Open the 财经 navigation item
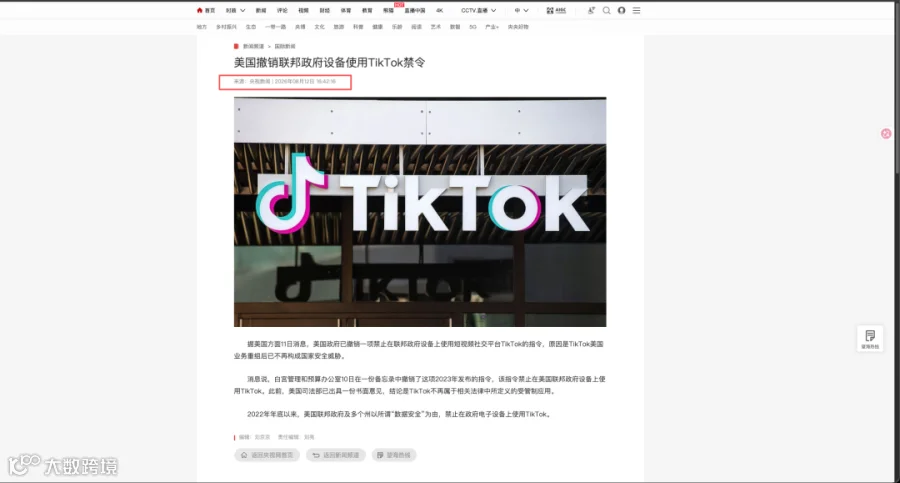This screenshot has height=483, width=900. tap(325, 10)
